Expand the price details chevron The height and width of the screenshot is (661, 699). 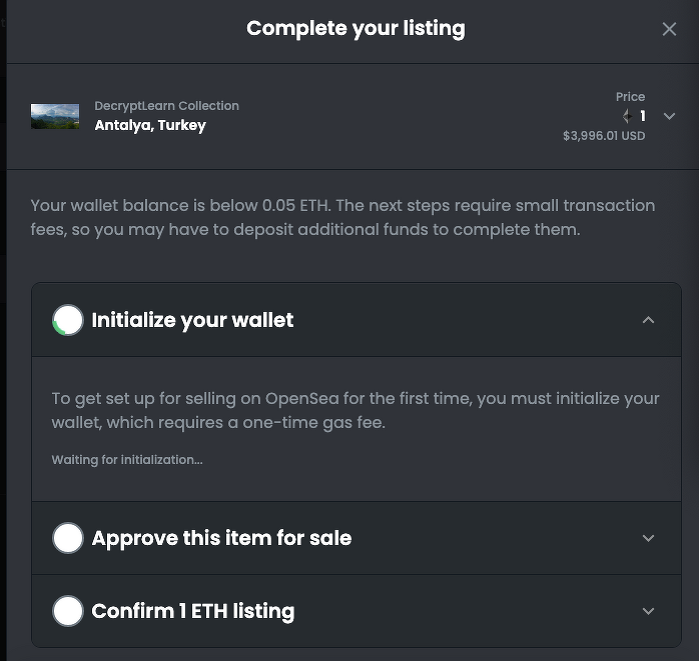669,116
